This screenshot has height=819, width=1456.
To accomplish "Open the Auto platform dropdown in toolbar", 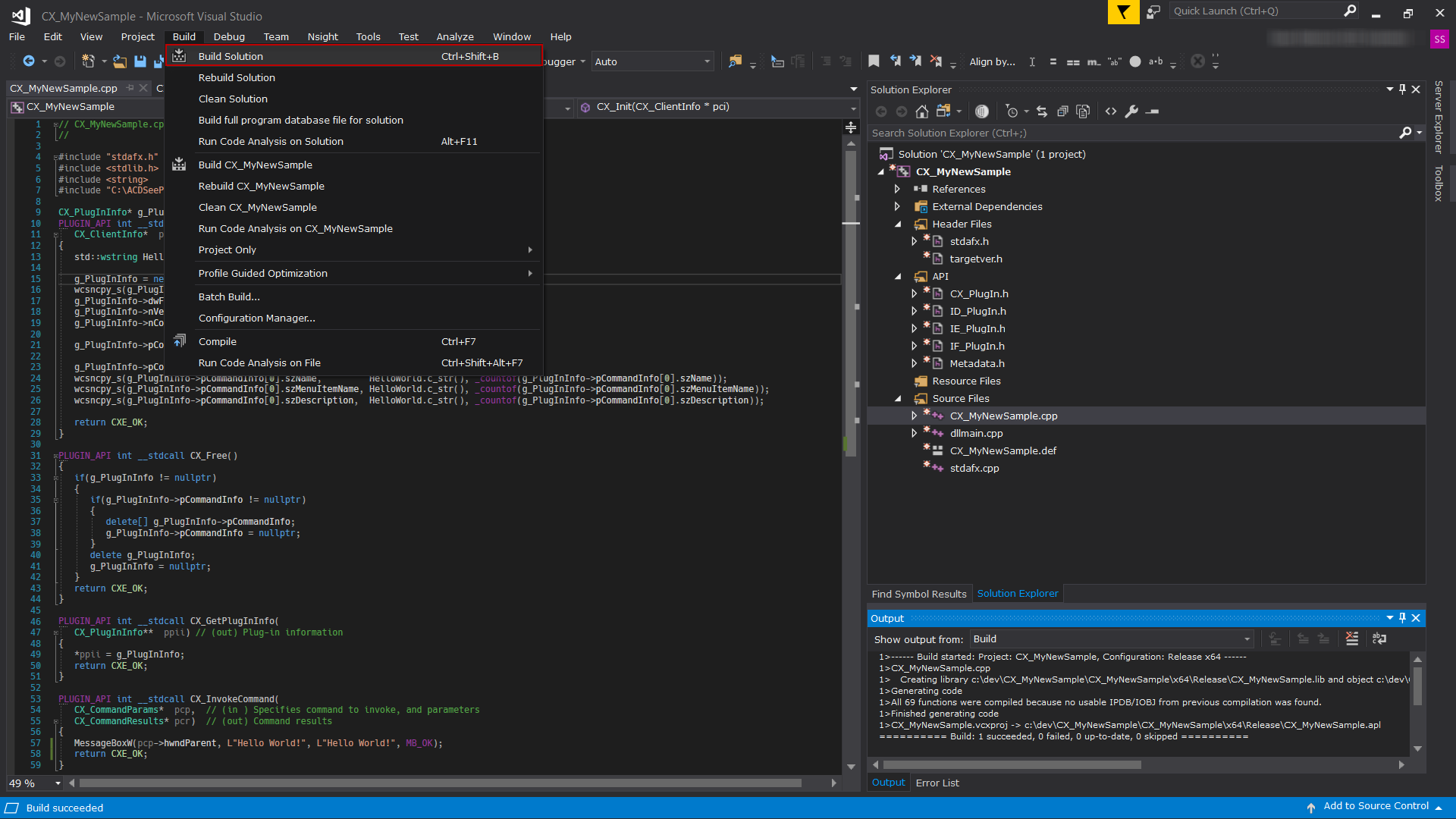I will (653, 61).
